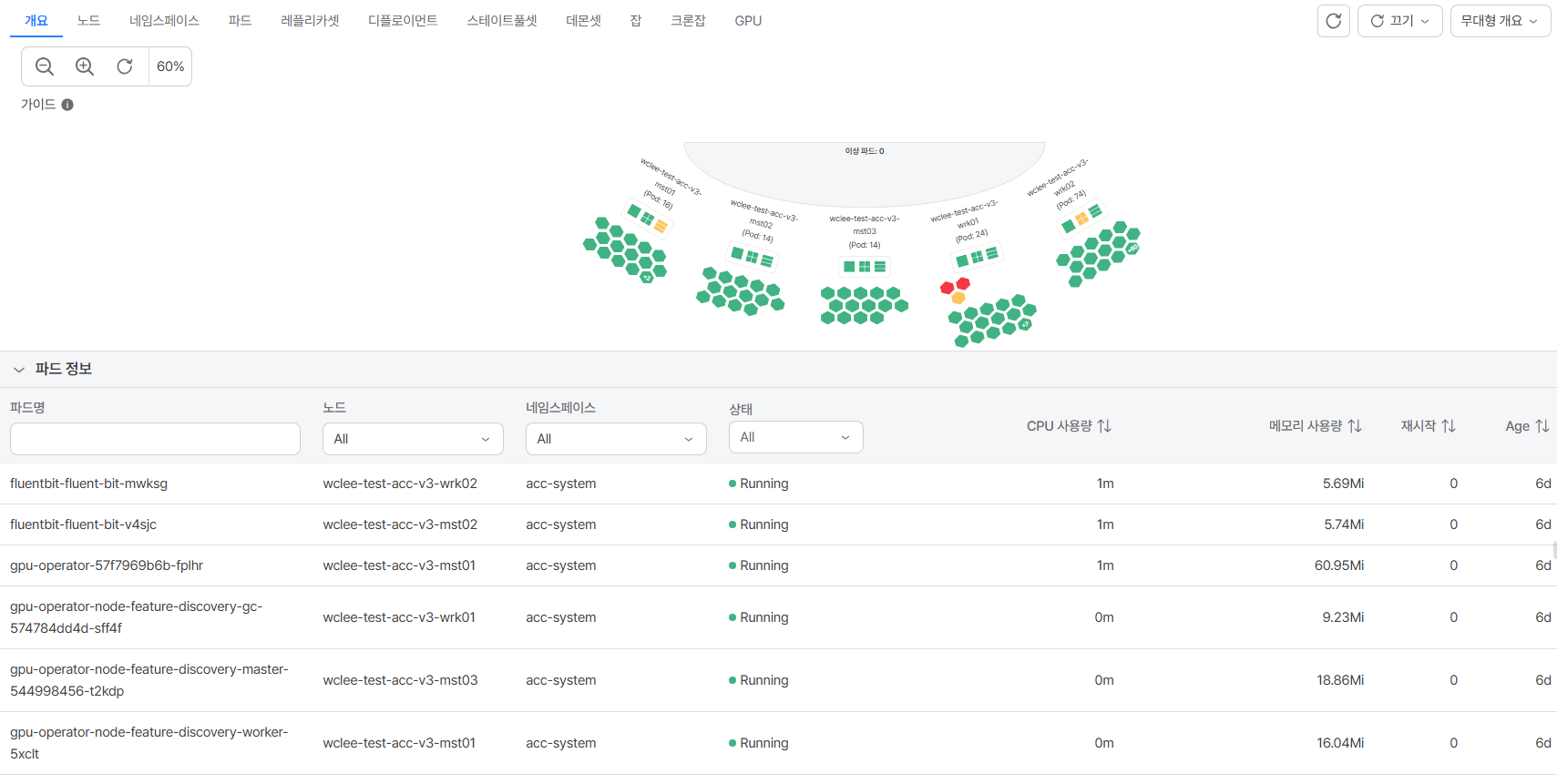This screenshot has height=784, width=1557.
Task: Select the 크론잡 tab
Action: tap(688, 20)
